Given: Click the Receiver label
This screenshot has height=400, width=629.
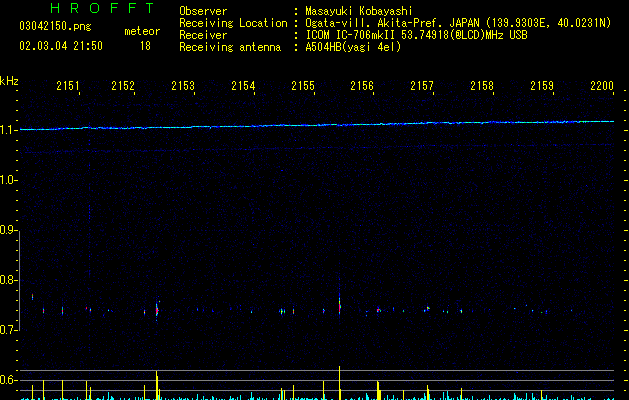Looking at the screenshot, I should (203, 35).
